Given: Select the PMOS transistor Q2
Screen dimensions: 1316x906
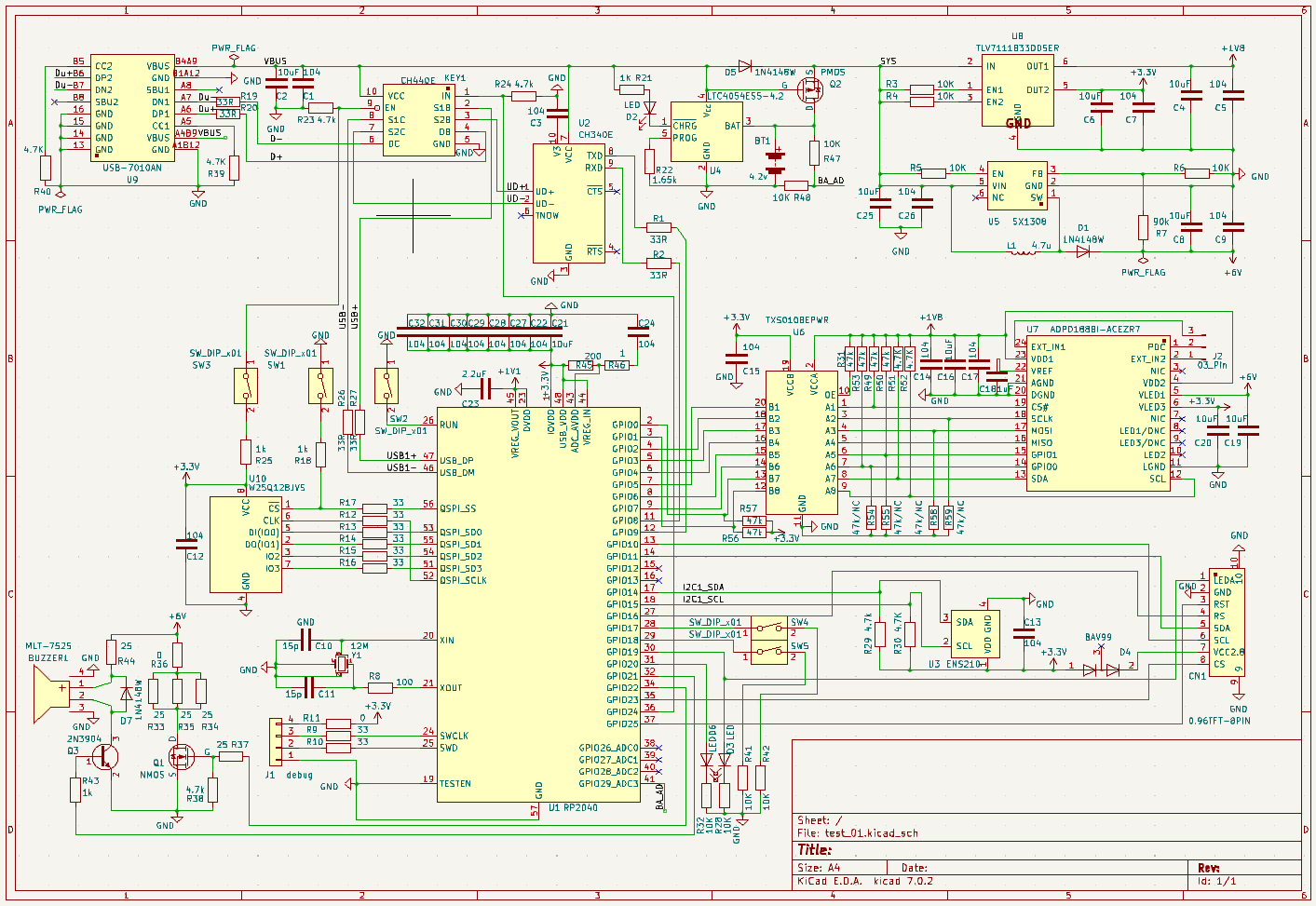Looking at the screenshot, I should (808, 90).
